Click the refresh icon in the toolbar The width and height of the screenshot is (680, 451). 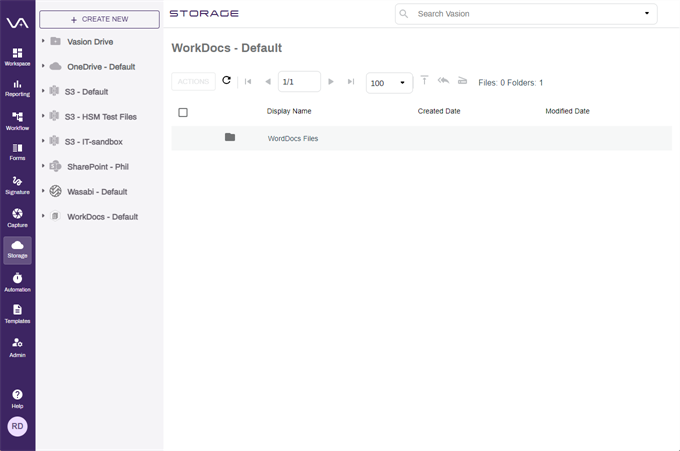coord(226,80)
